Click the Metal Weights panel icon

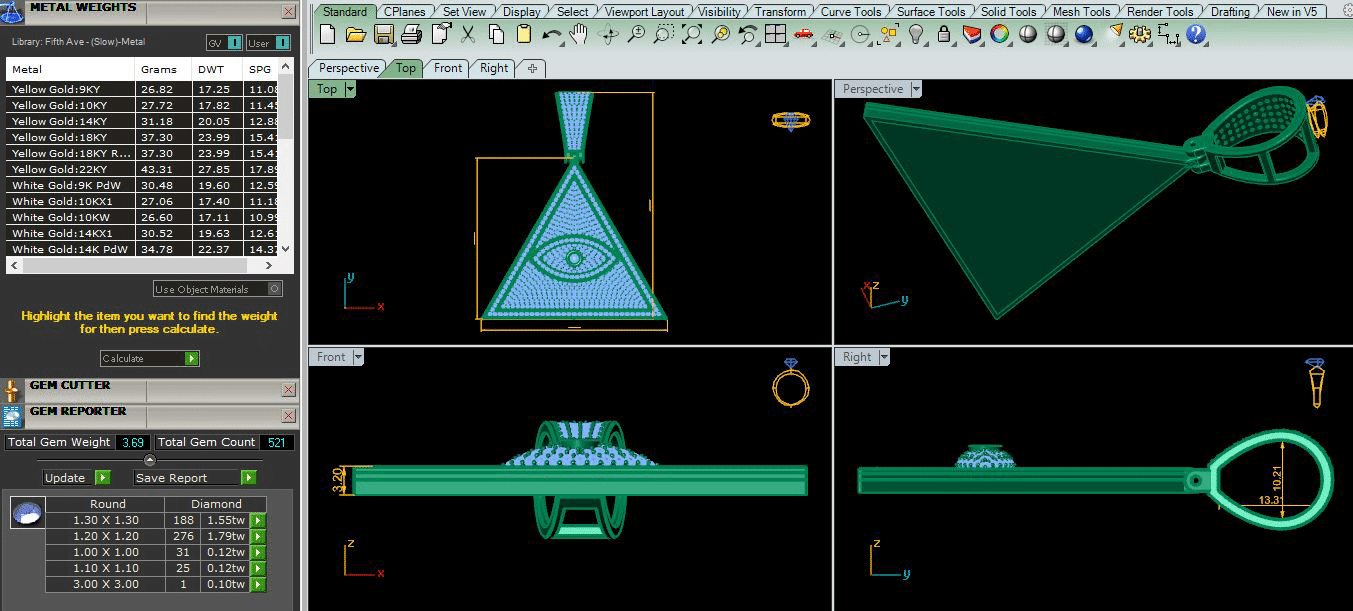13,11
